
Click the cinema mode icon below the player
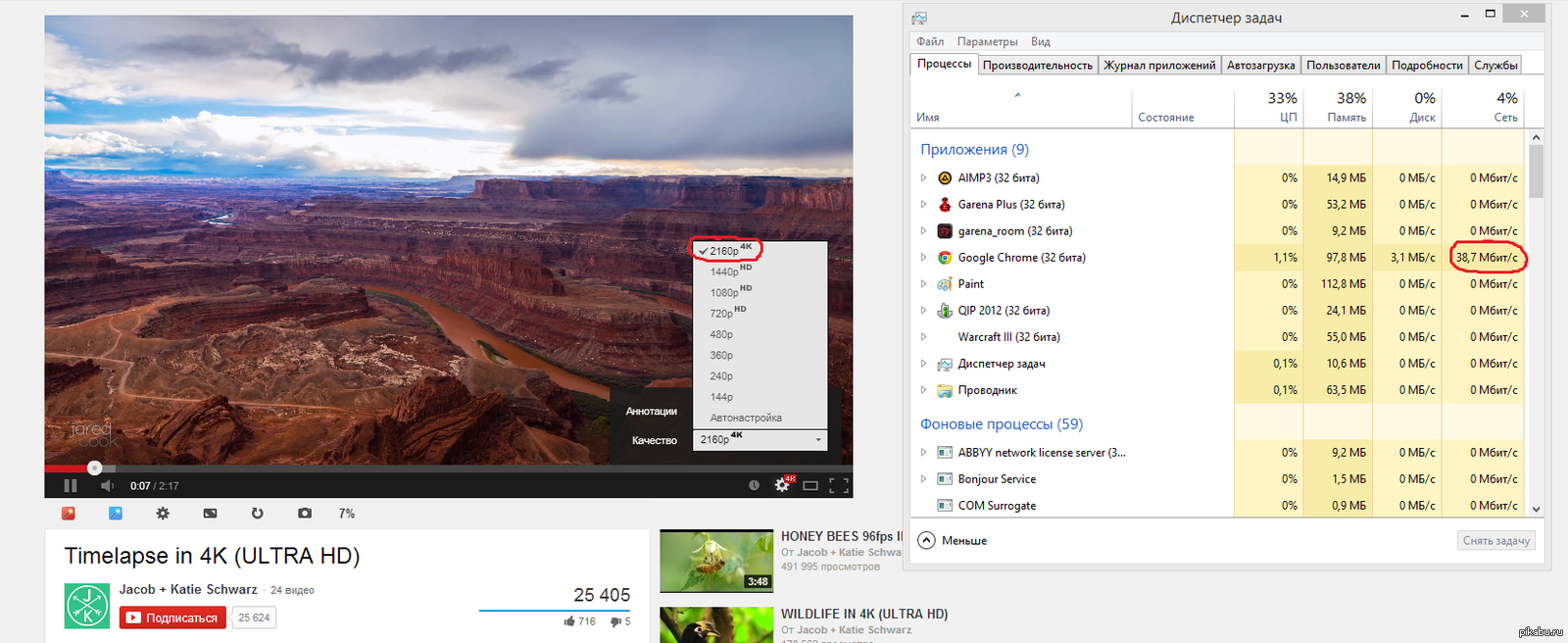210,513
